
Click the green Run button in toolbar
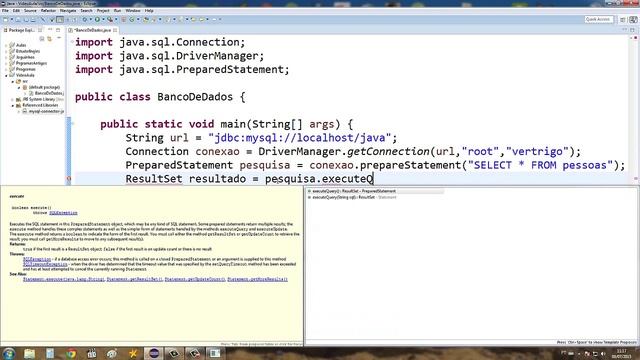pos(97,20)
